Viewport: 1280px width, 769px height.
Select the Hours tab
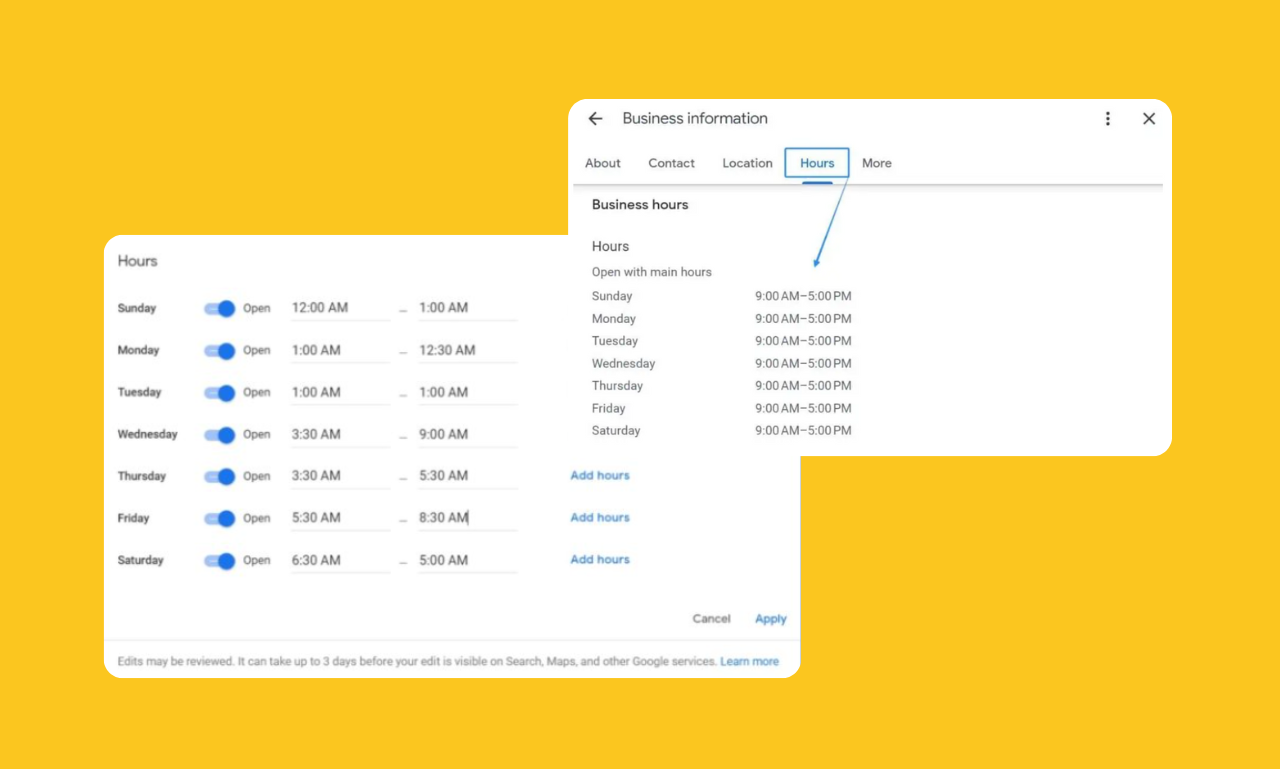[x=817, y=163]
